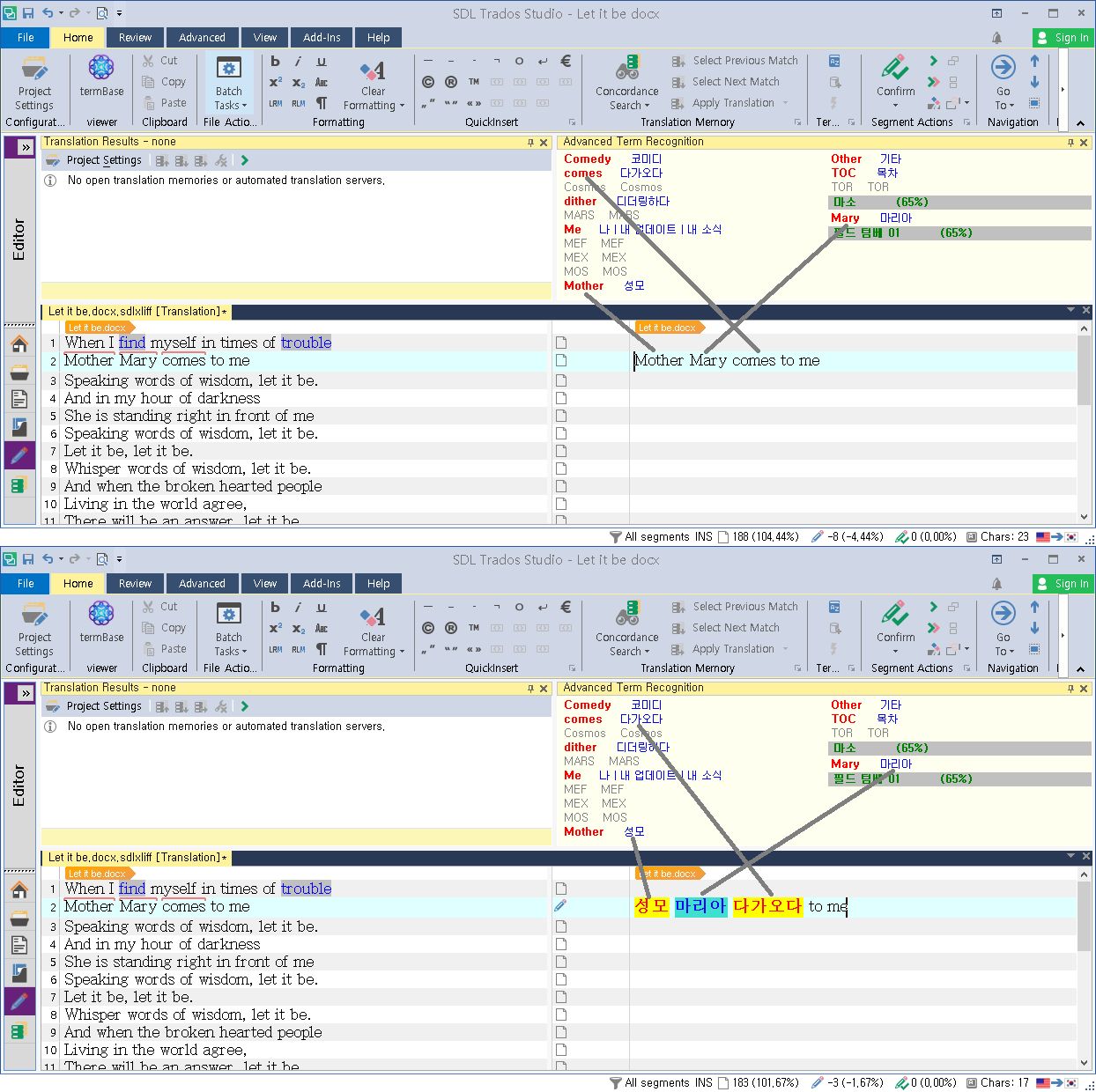1096x1092 pixels.
Task: Click green arrow in upper Translation Results toolbar
Action: (244, 160)
